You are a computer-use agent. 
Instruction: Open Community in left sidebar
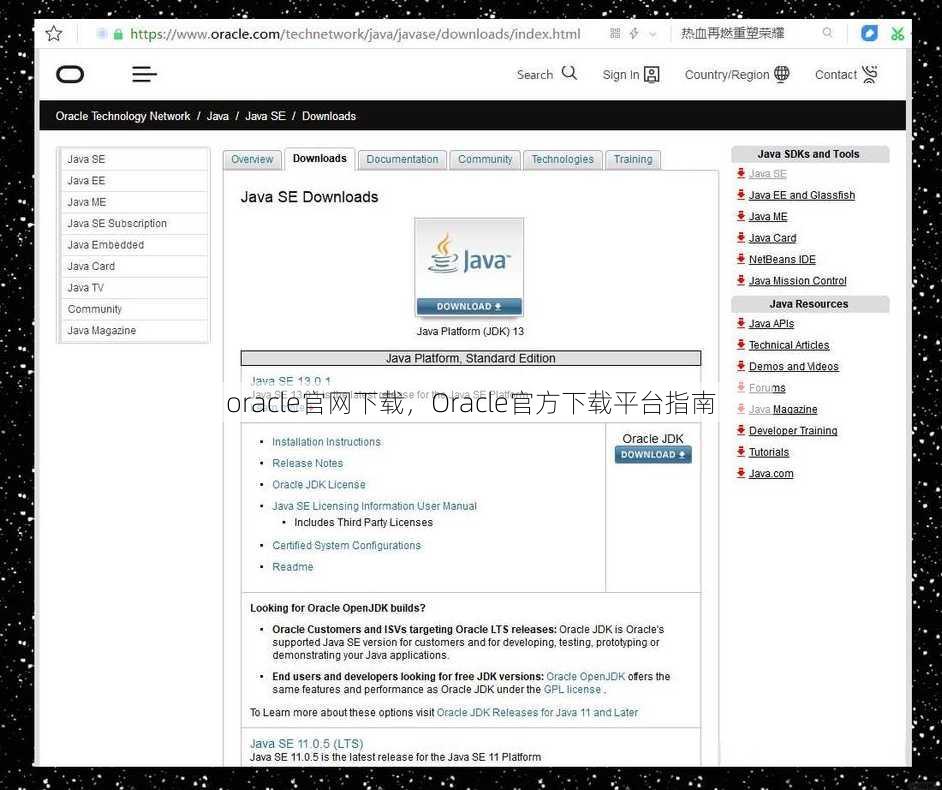pos(135,309)
